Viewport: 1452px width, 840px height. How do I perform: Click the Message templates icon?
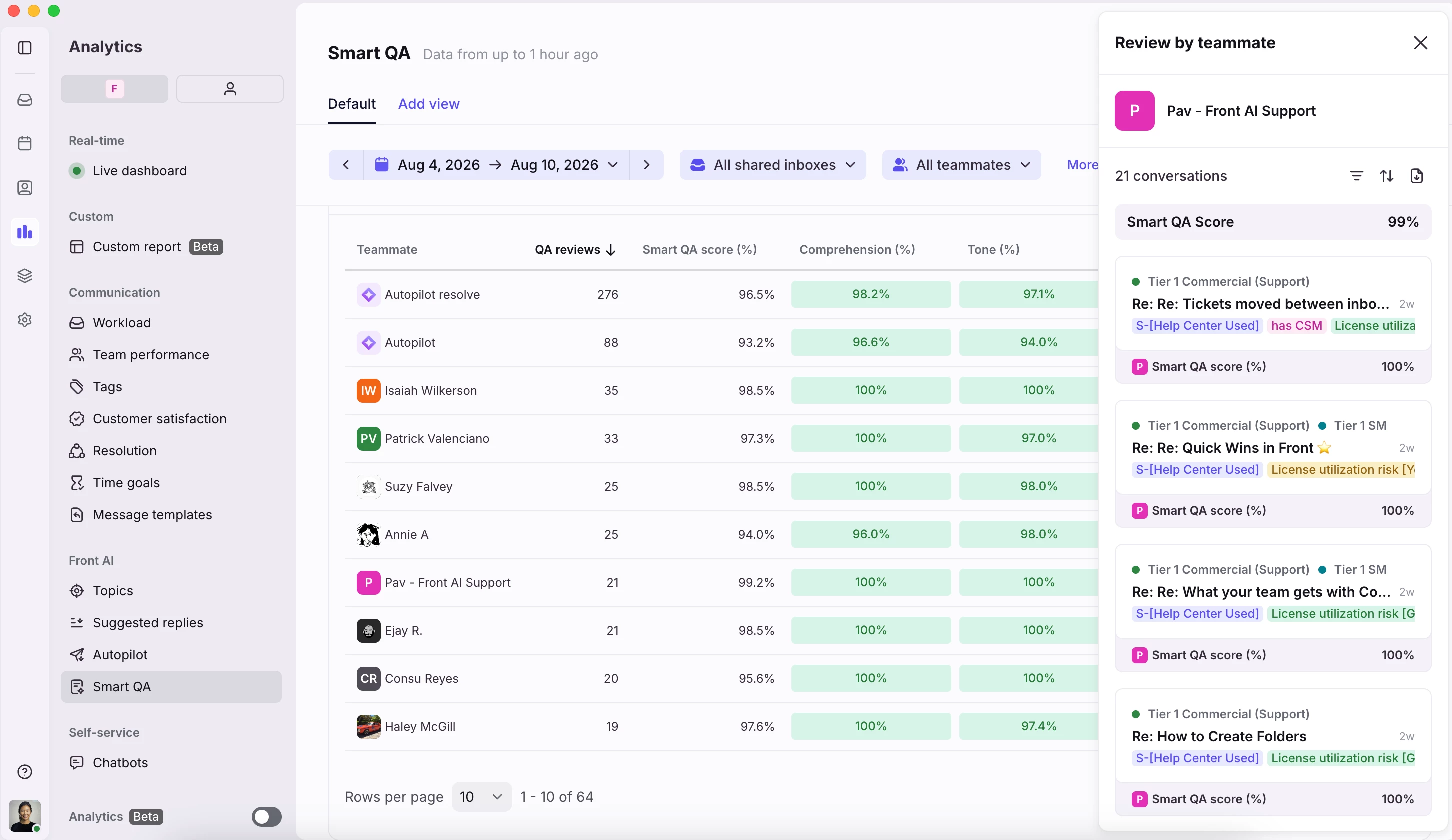(76, 515)
